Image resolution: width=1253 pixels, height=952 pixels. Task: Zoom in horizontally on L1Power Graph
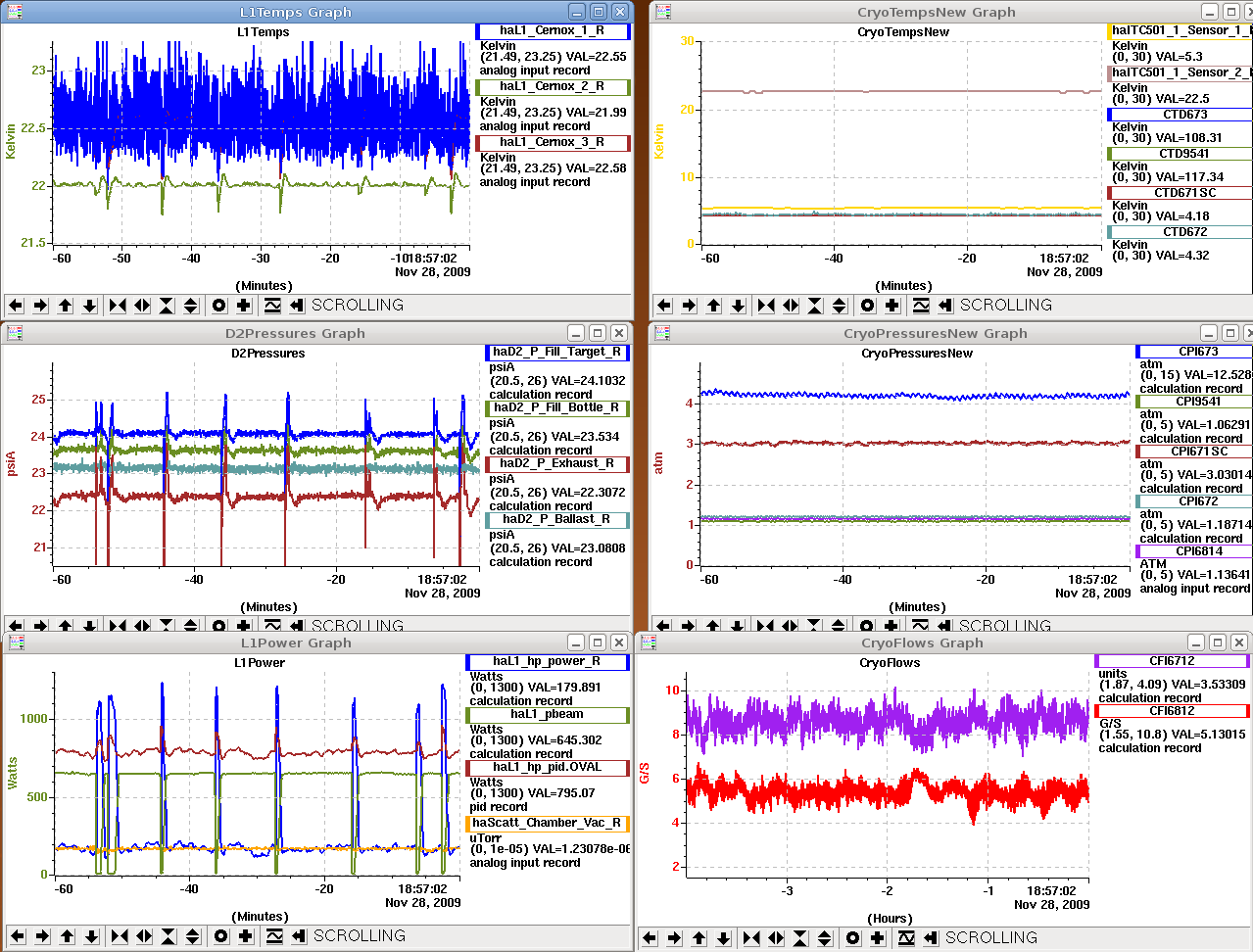(120, 936)
